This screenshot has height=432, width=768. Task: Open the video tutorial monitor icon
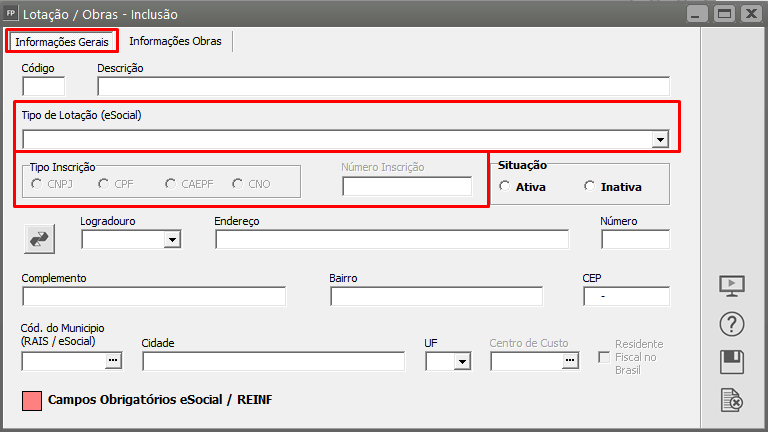tap(732, 286)
